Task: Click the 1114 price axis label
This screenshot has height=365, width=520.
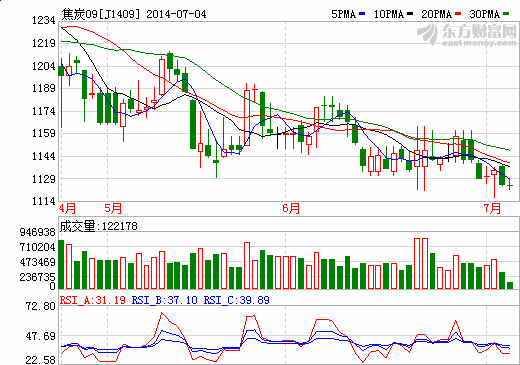Action: pos(44,201)
